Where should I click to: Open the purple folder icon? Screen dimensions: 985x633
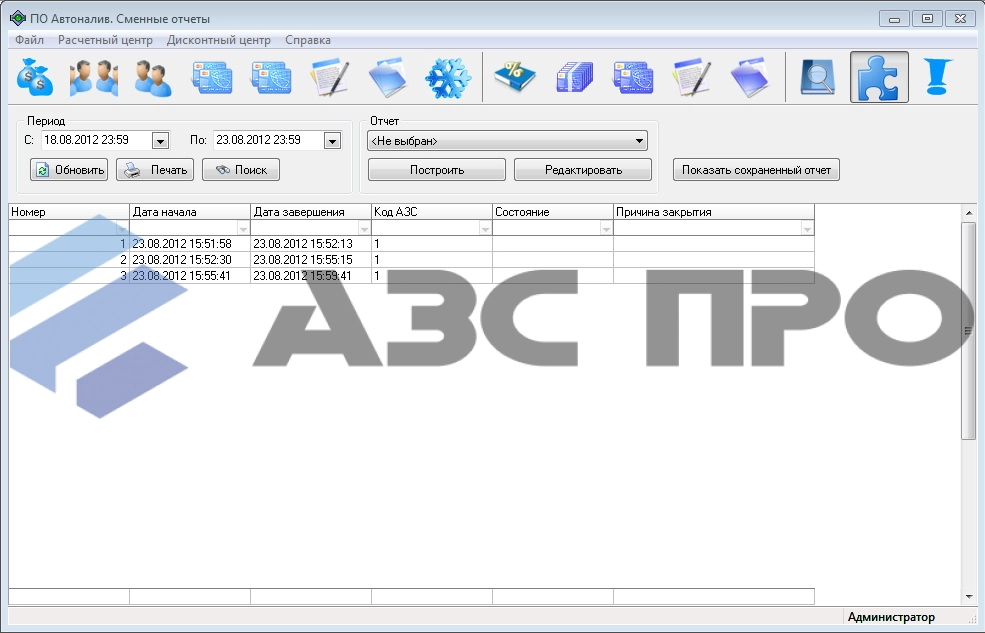click(750, 77)
